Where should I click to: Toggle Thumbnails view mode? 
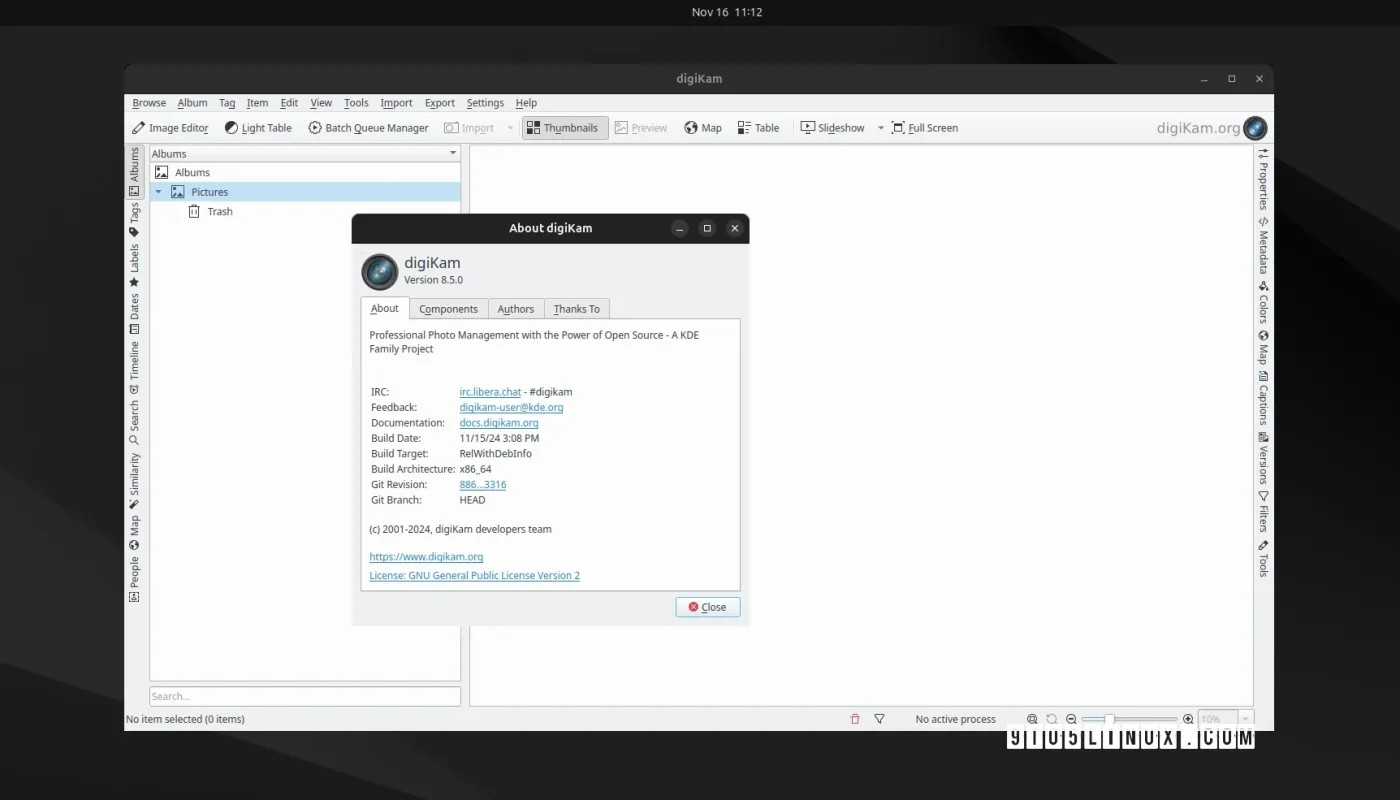coord(564,127)
